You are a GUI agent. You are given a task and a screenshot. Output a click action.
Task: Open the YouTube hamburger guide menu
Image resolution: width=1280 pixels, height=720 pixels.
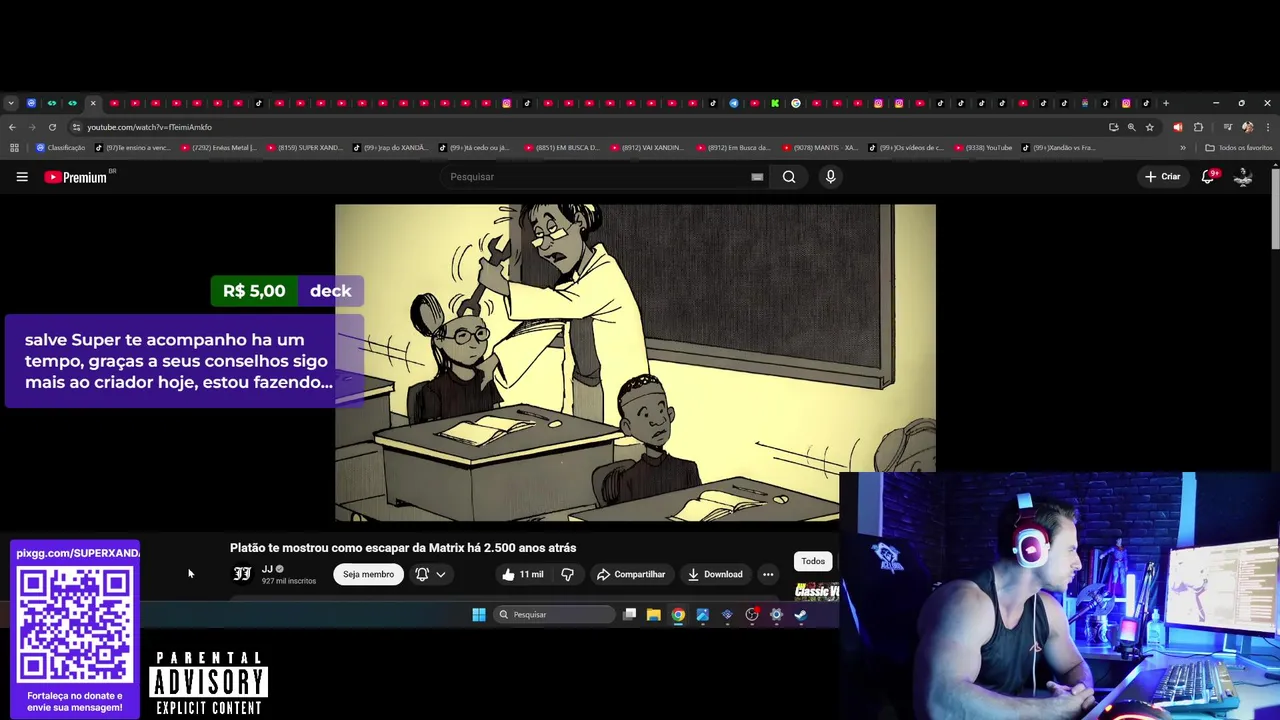pos(22,177)
